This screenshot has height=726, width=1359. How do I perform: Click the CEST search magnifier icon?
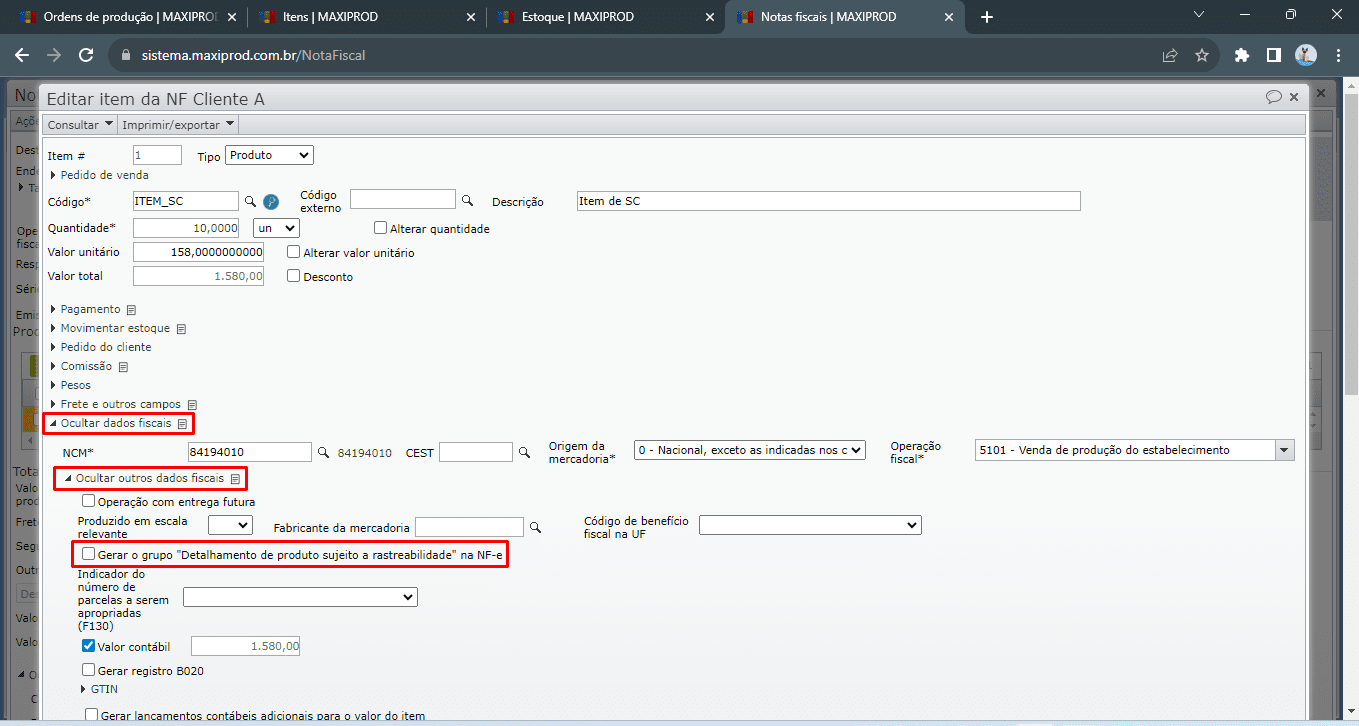pos(524,453)
